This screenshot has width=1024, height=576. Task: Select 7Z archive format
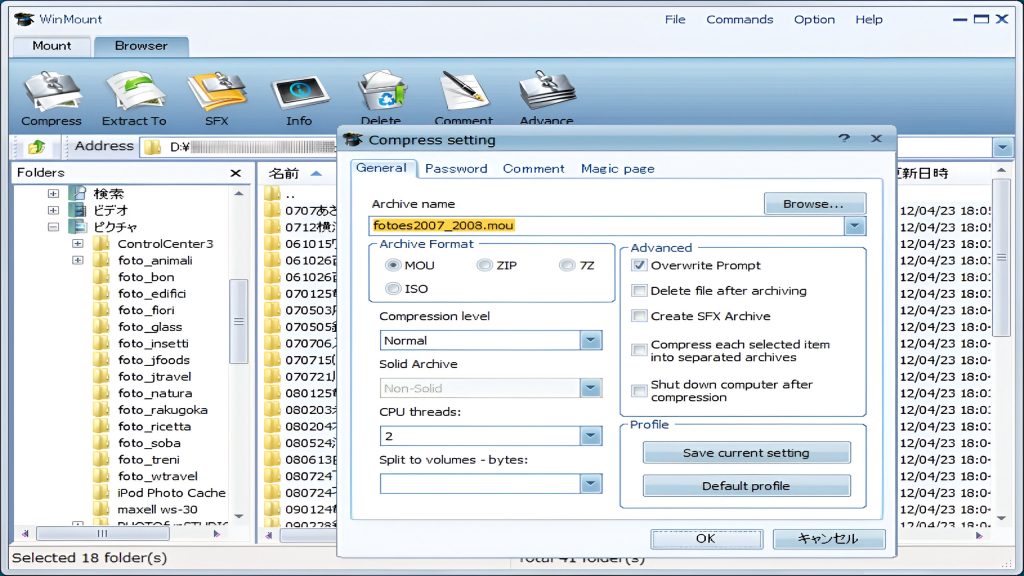(566, 265)
